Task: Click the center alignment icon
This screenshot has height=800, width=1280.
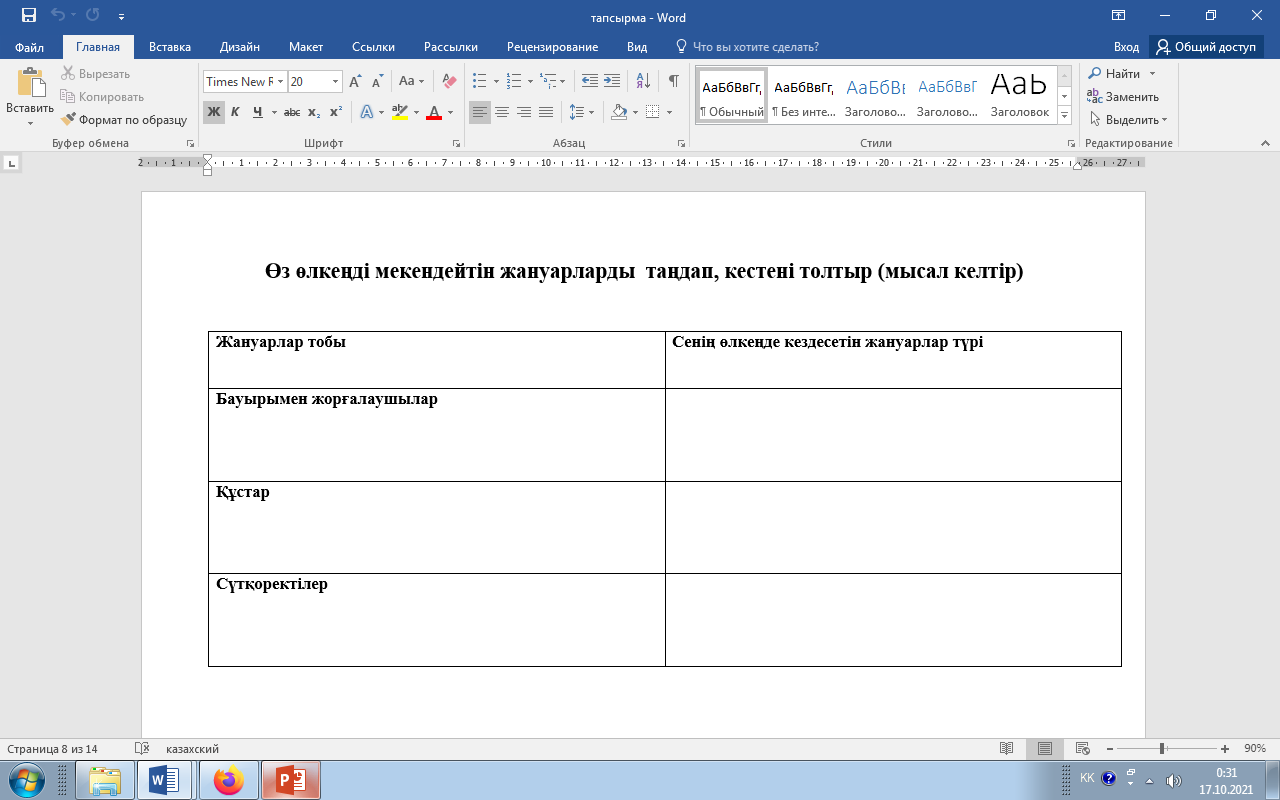Action: (502, 112)
